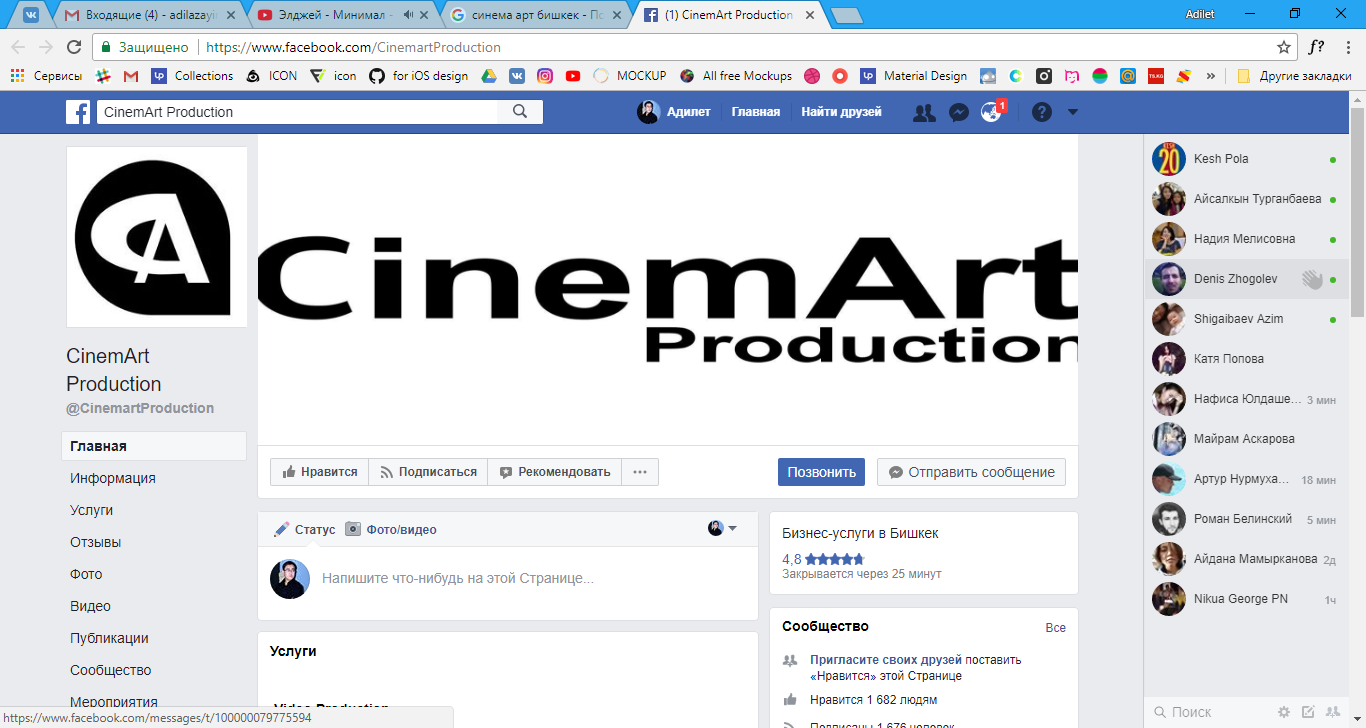Image resolution: width=1366 pixels, height=728 pixels.
Task: Open chat with Kesh Pola
Action: click(1245, 159)
